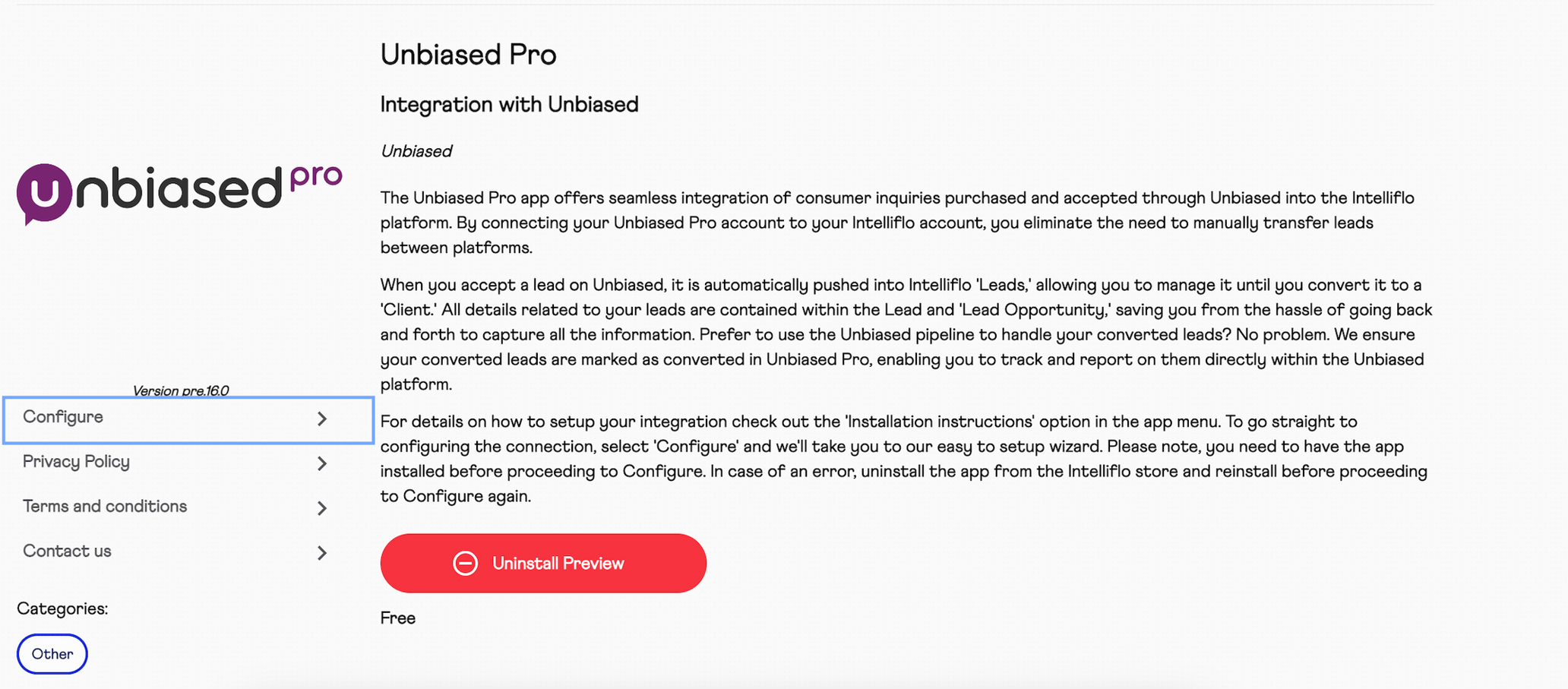Viewport: 1568px width, 689px height.
Task: Click the minus circle icon on Uninstall
Action: click(x=465, y=563)
